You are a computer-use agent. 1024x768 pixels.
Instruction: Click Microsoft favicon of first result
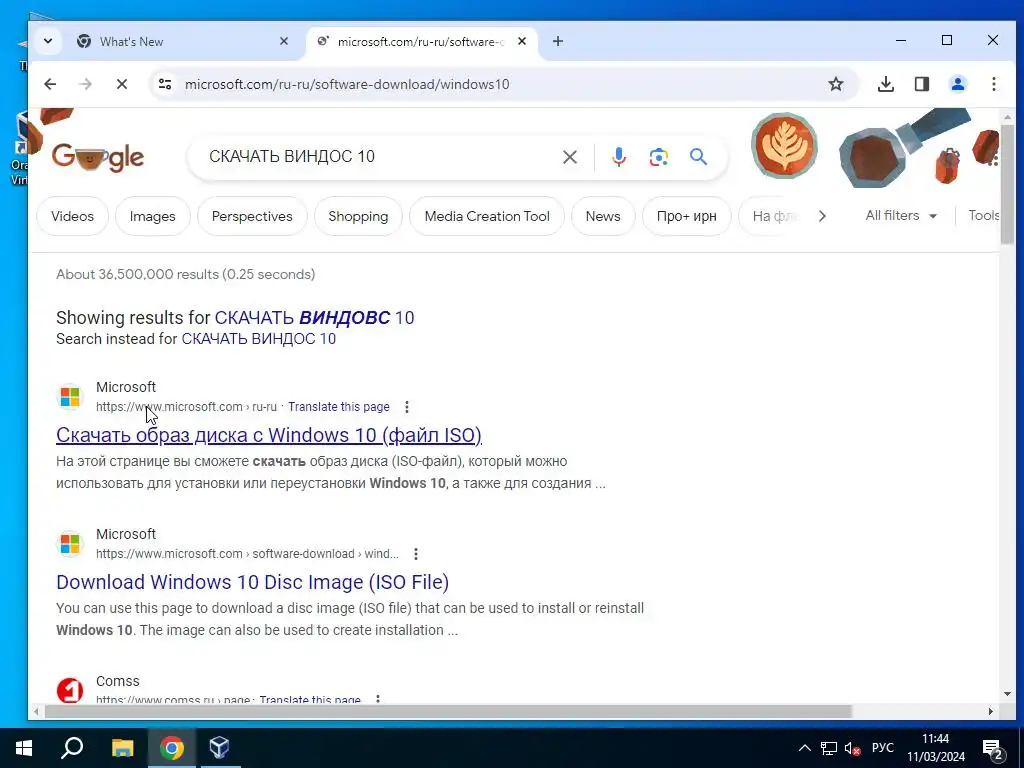pyautogui.click(x=70, y=396)
